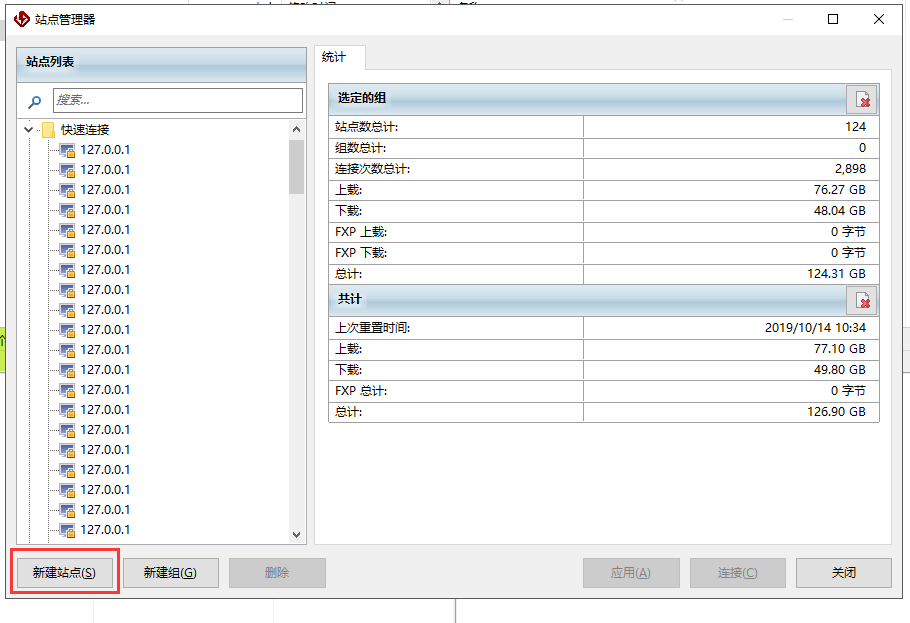Viewport: 910px width, 623px height.
Task: Focus the 搜索 input field
Action: point(178,100)
